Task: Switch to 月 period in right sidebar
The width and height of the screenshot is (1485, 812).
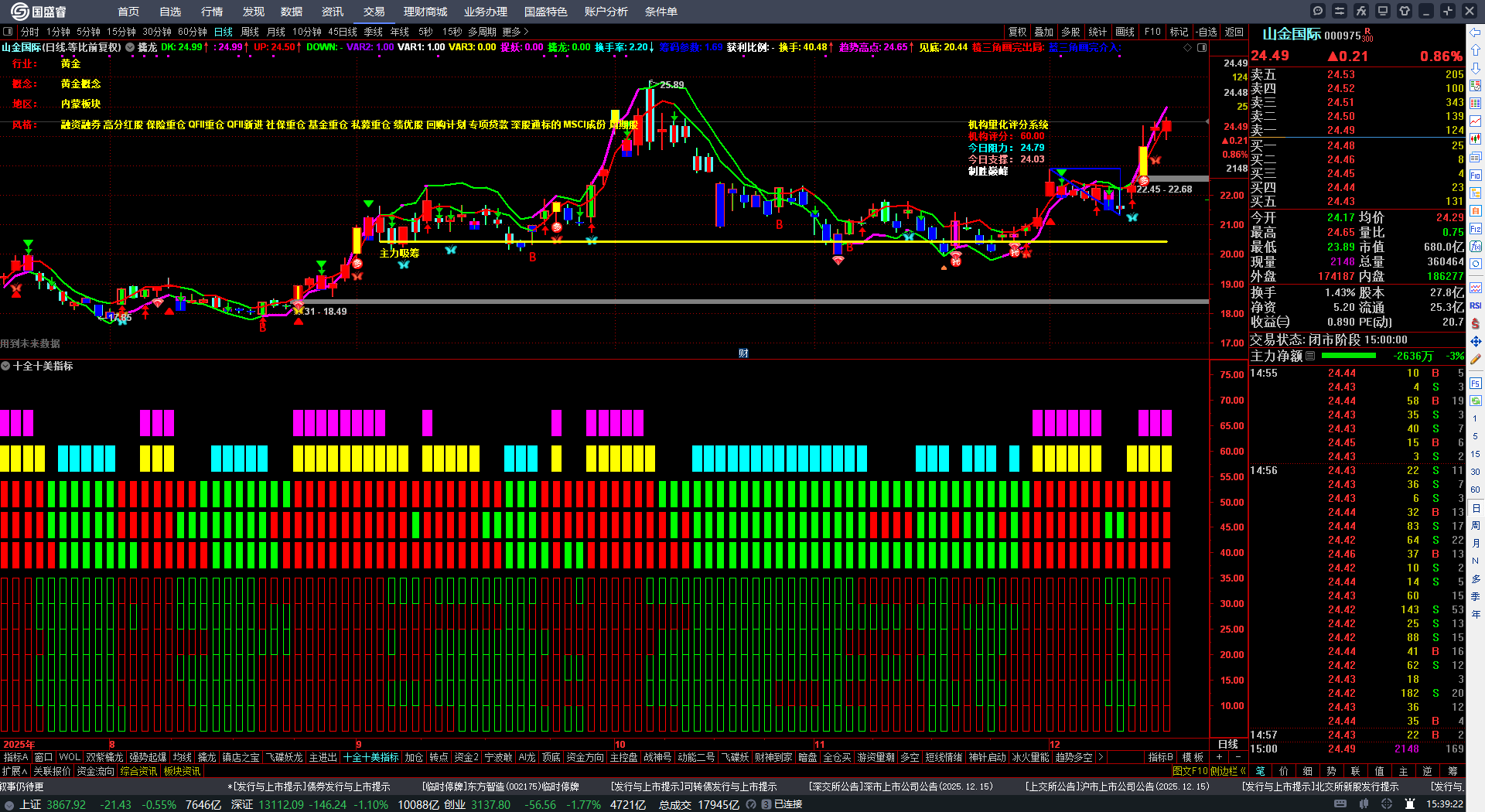Action: click(1476, 544)
